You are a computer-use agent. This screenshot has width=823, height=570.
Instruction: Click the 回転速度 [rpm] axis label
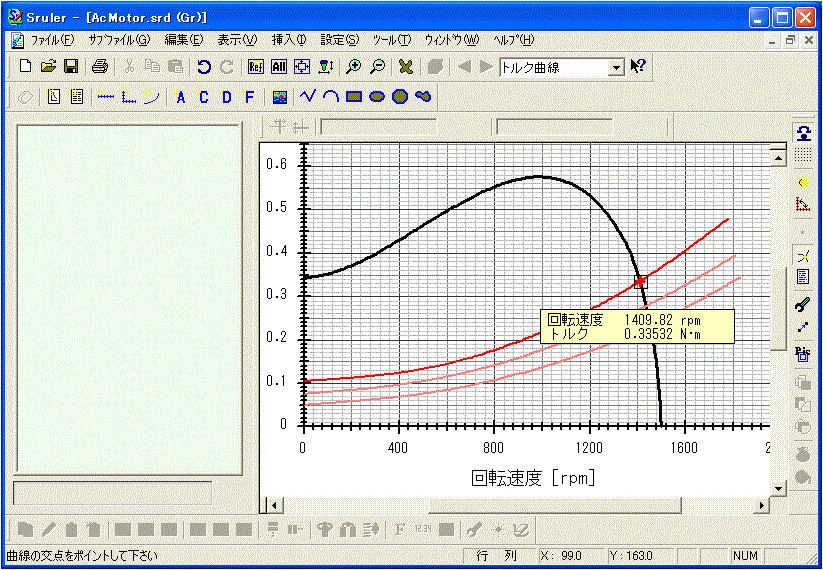click(534, 478)
